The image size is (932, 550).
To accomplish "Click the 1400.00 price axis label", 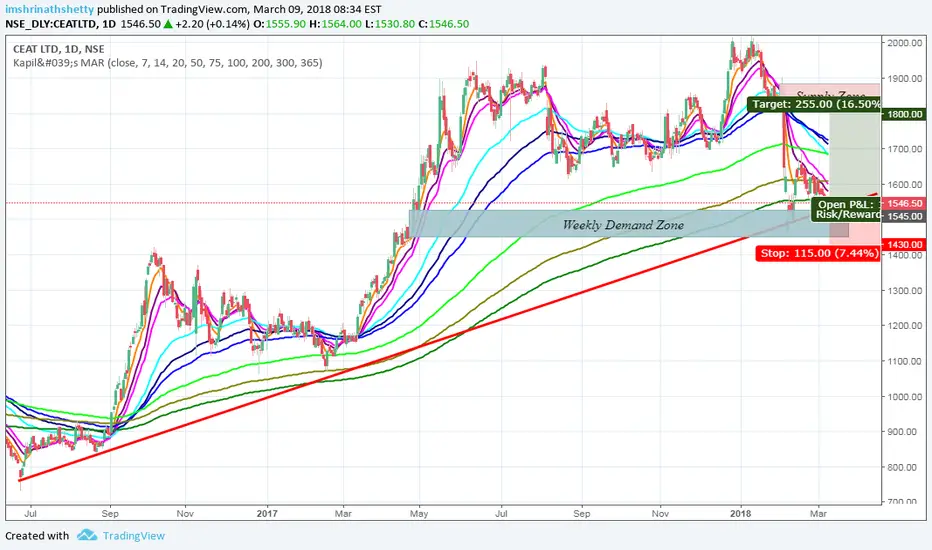I will (x=905, y=255).
